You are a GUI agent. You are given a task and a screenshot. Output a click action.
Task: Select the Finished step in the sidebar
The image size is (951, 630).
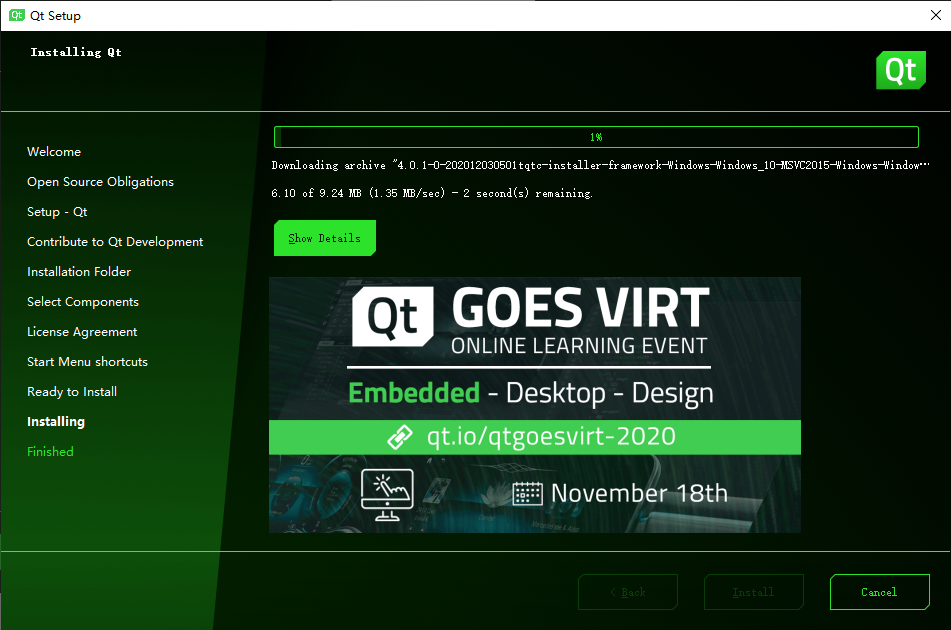tap(50, 451)
